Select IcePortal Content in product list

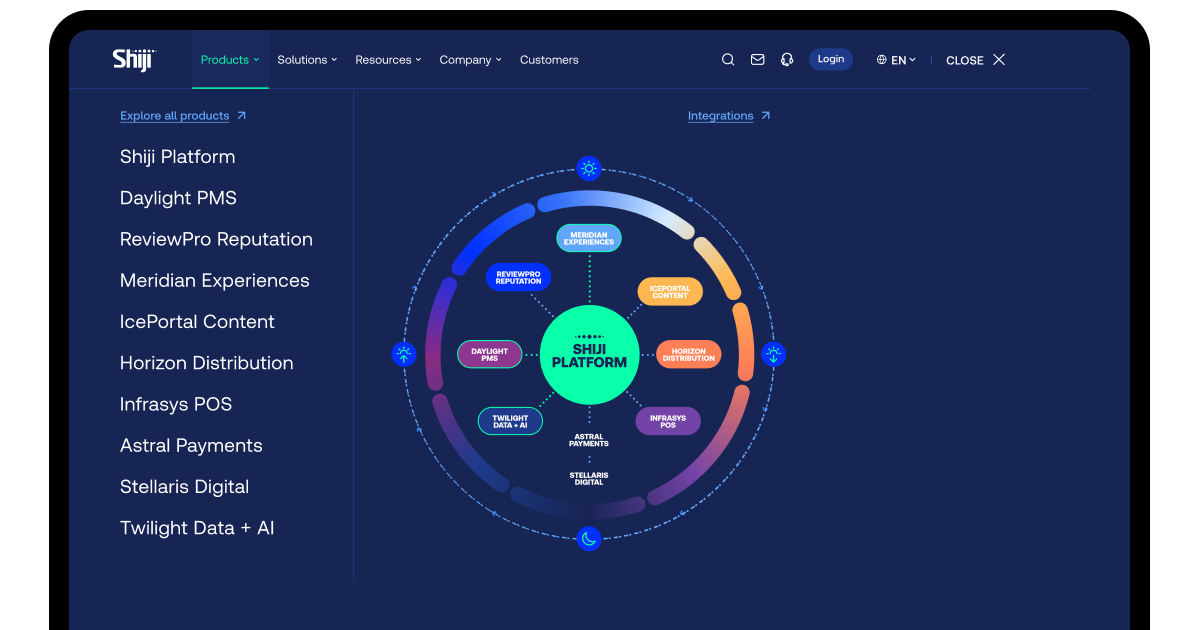click(x=197, y=322)
